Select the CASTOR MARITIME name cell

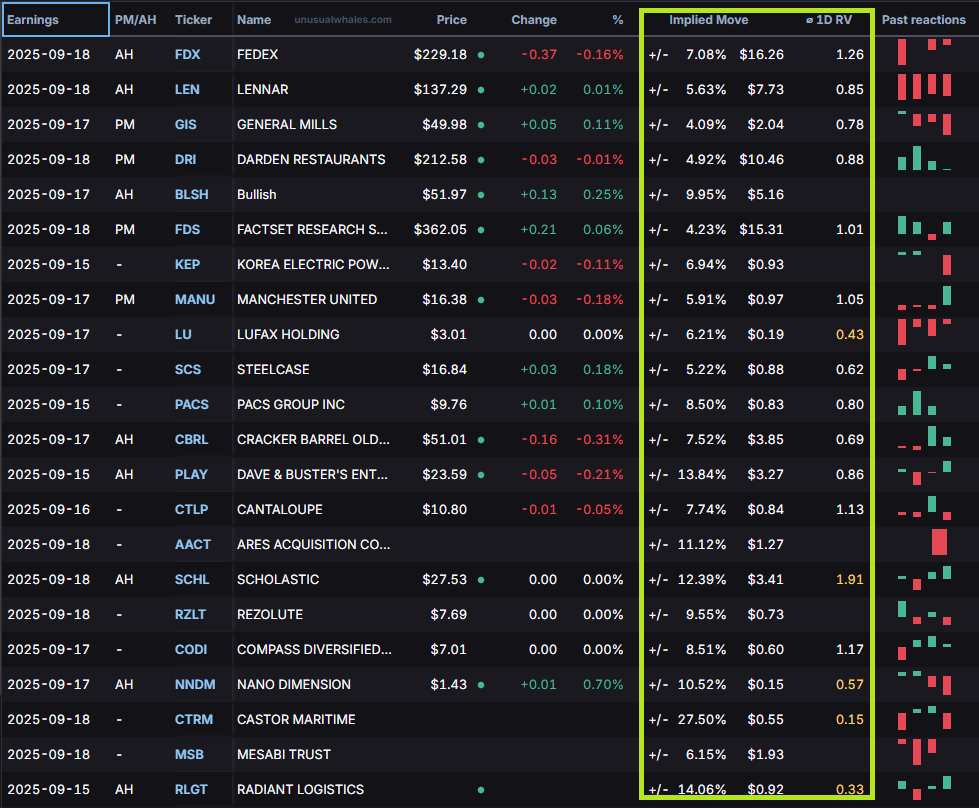coord(296,719)
